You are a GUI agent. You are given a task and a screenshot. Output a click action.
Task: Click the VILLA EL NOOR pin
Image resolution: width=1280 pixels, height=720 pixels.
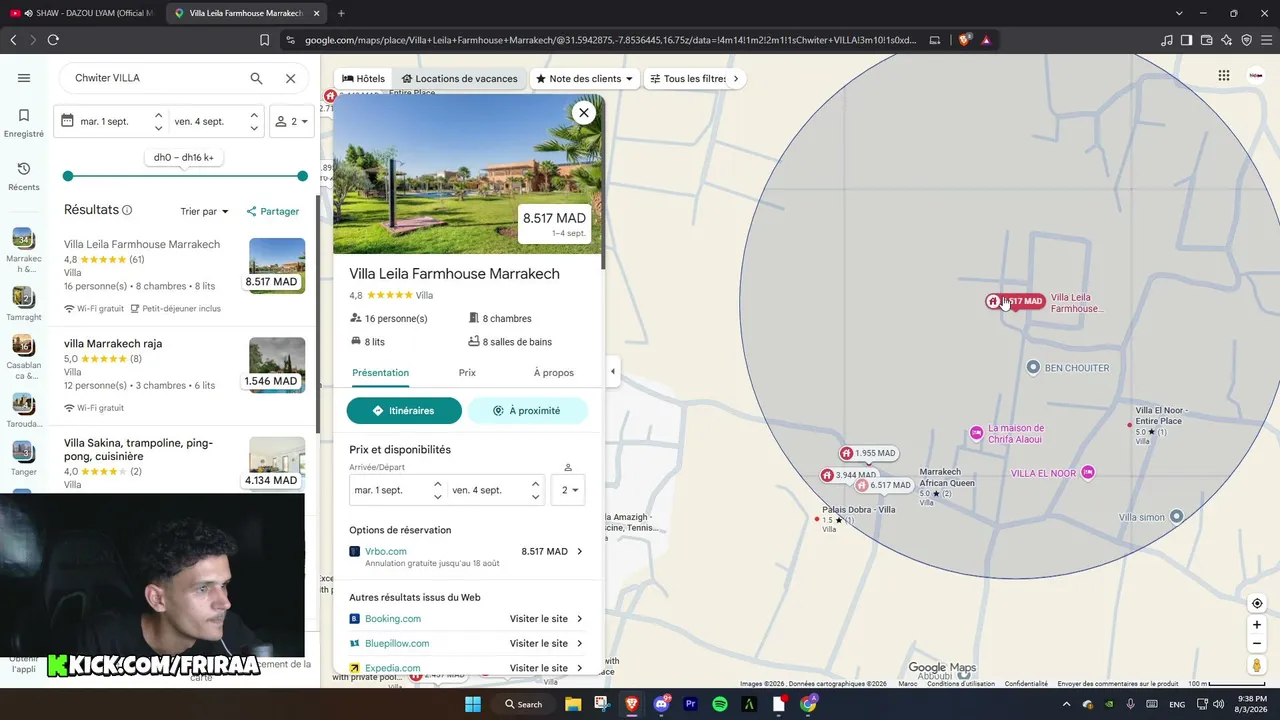click(1088, 473)
